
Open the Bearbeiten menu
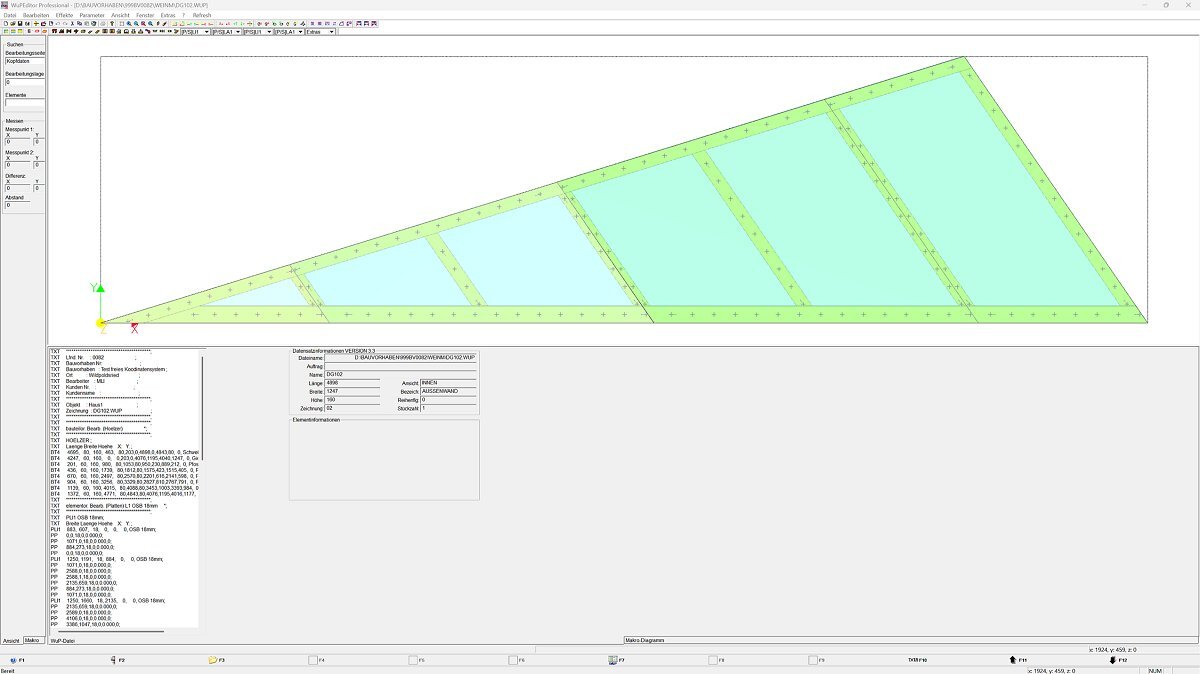[36, 15]
